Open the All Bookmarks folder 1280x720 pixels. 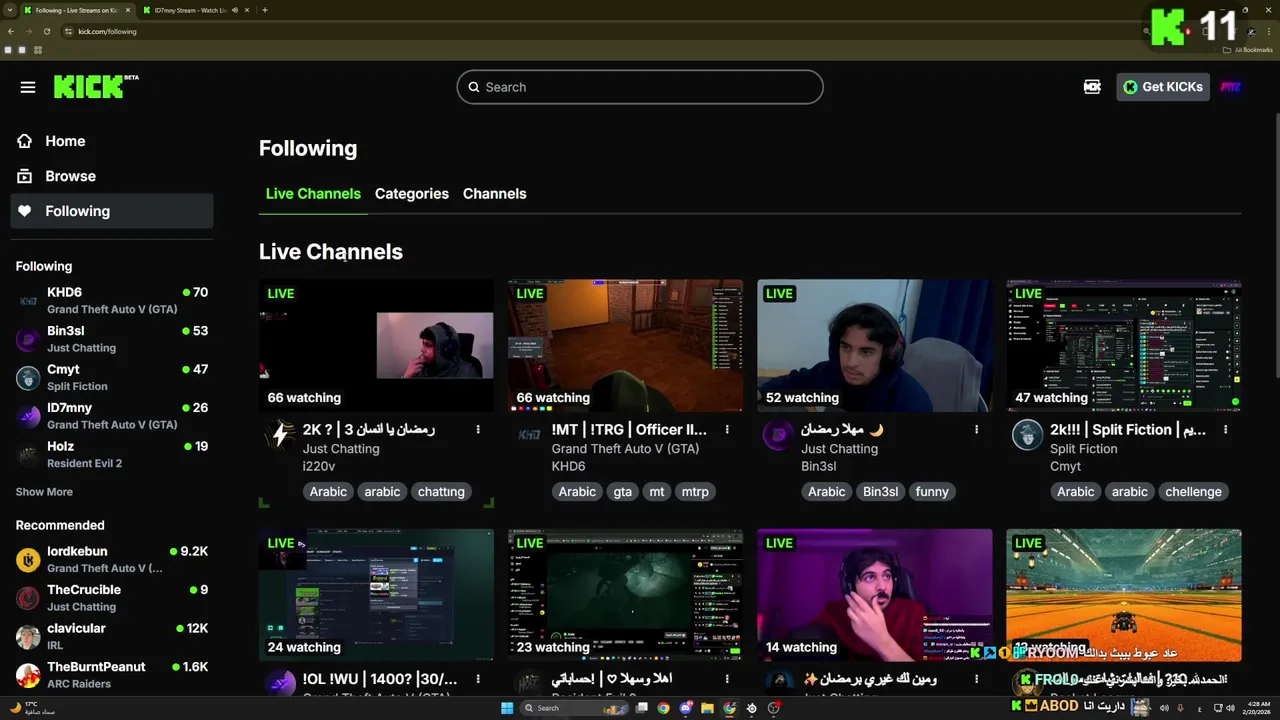(x=1248, y=49)
